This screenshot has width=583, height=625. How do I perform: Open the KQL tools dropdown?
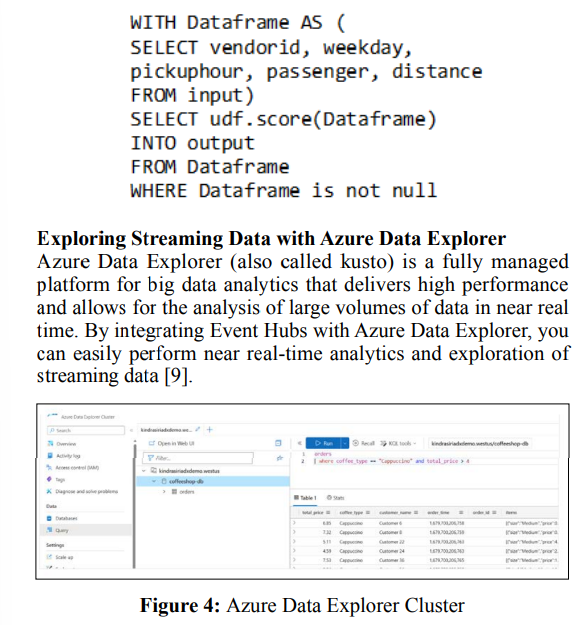tap(398, 443)
